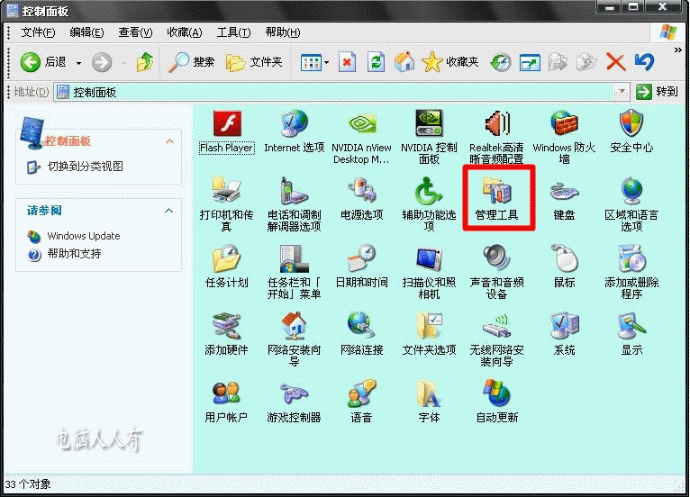690x497 pixels.
Task: Click 切换到分类视图 link
Action: (85, 166)
